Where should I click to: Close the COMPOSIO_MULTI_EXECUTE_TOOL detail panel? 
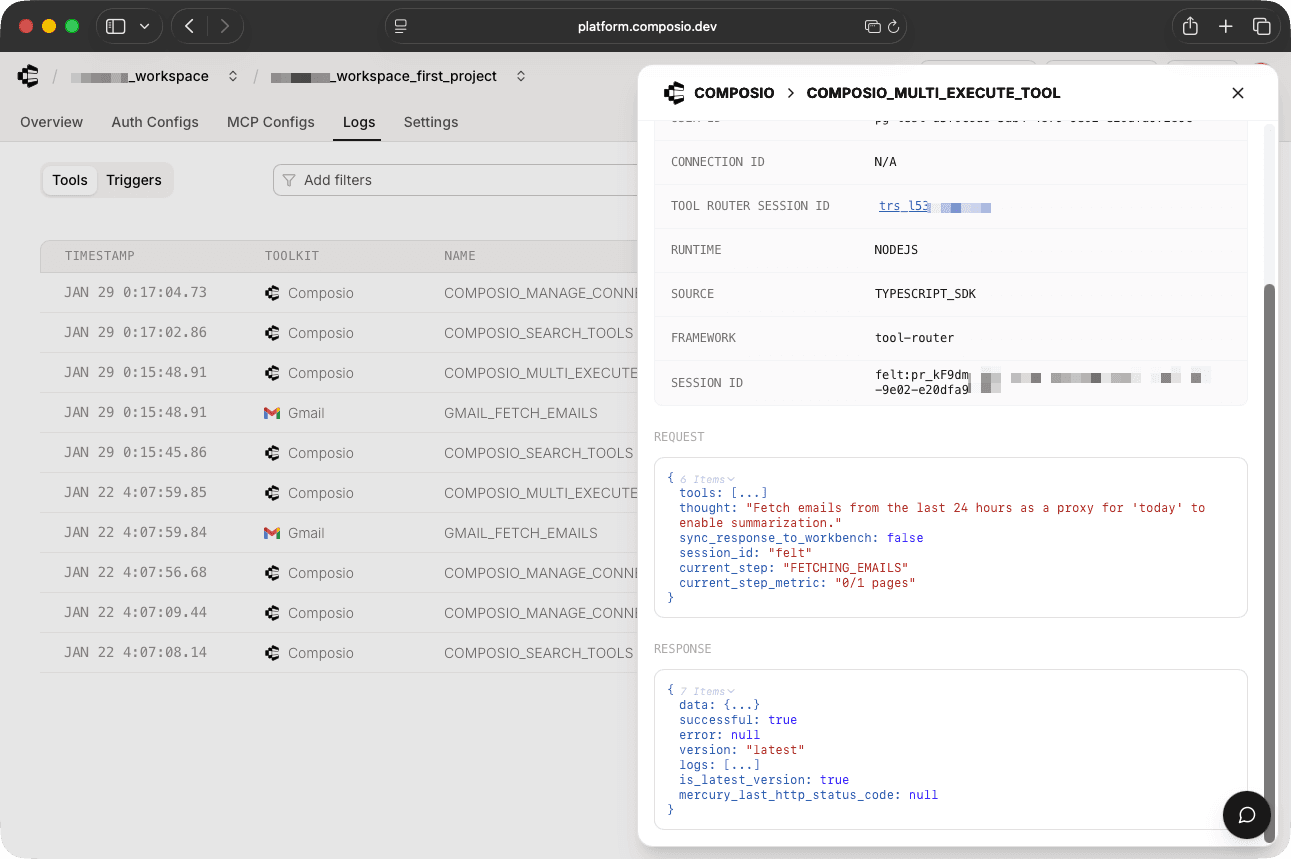1237,93
